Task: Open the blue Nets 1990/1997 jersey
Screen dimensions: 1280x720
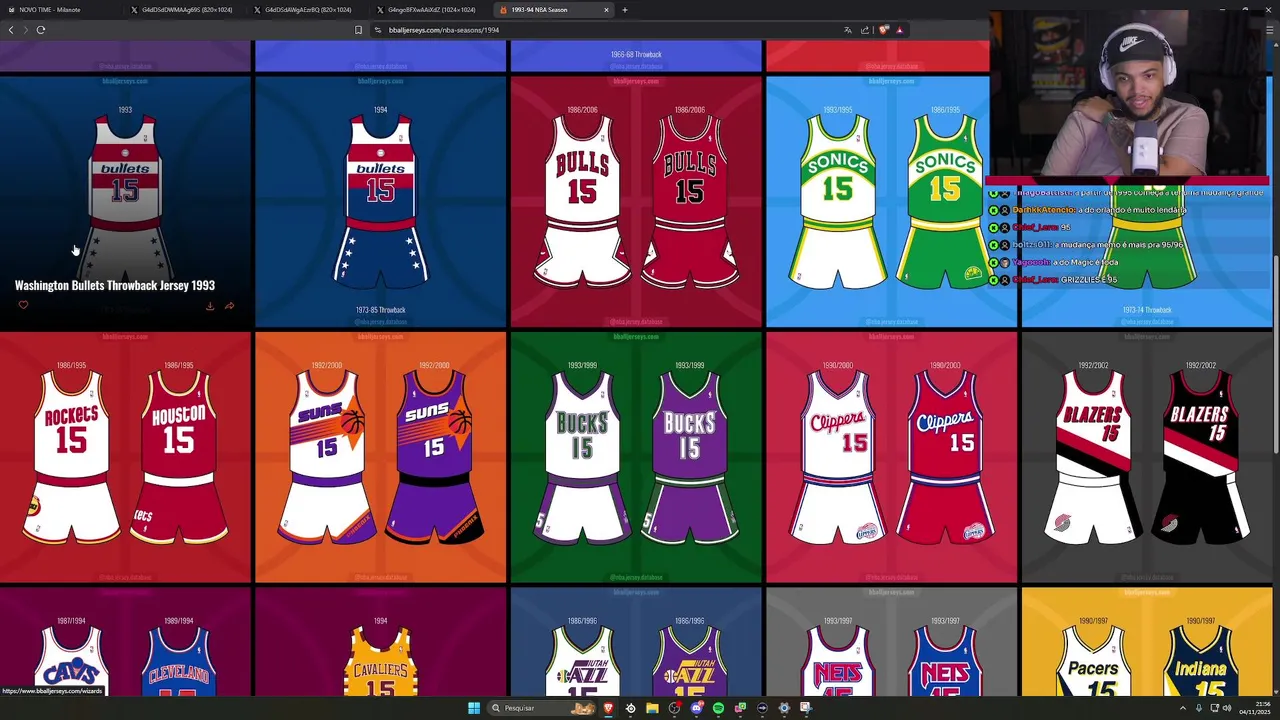Action: (946, 660)
